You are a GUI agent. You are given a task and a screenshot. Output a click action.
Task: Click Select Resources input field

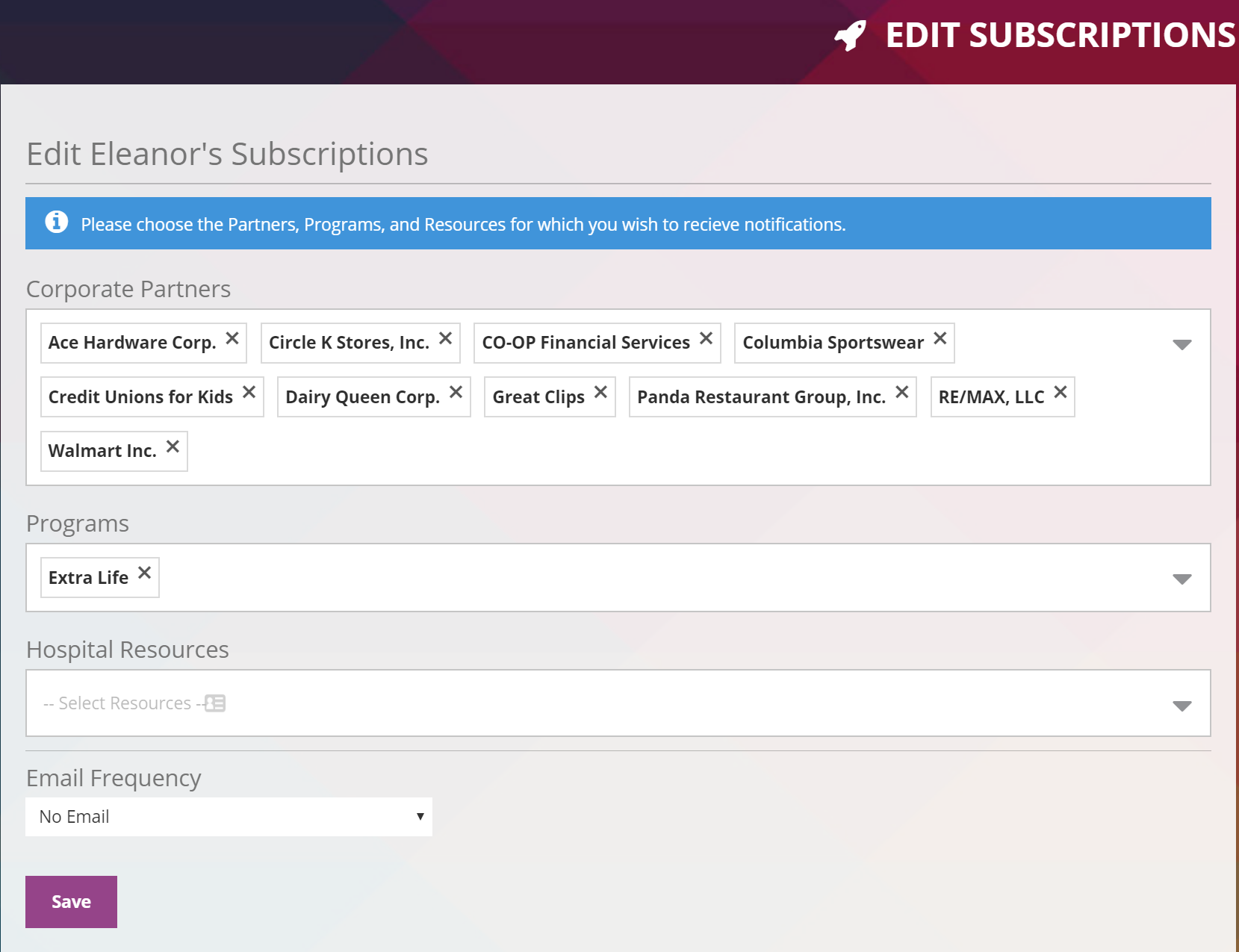[x=618, y=703]
